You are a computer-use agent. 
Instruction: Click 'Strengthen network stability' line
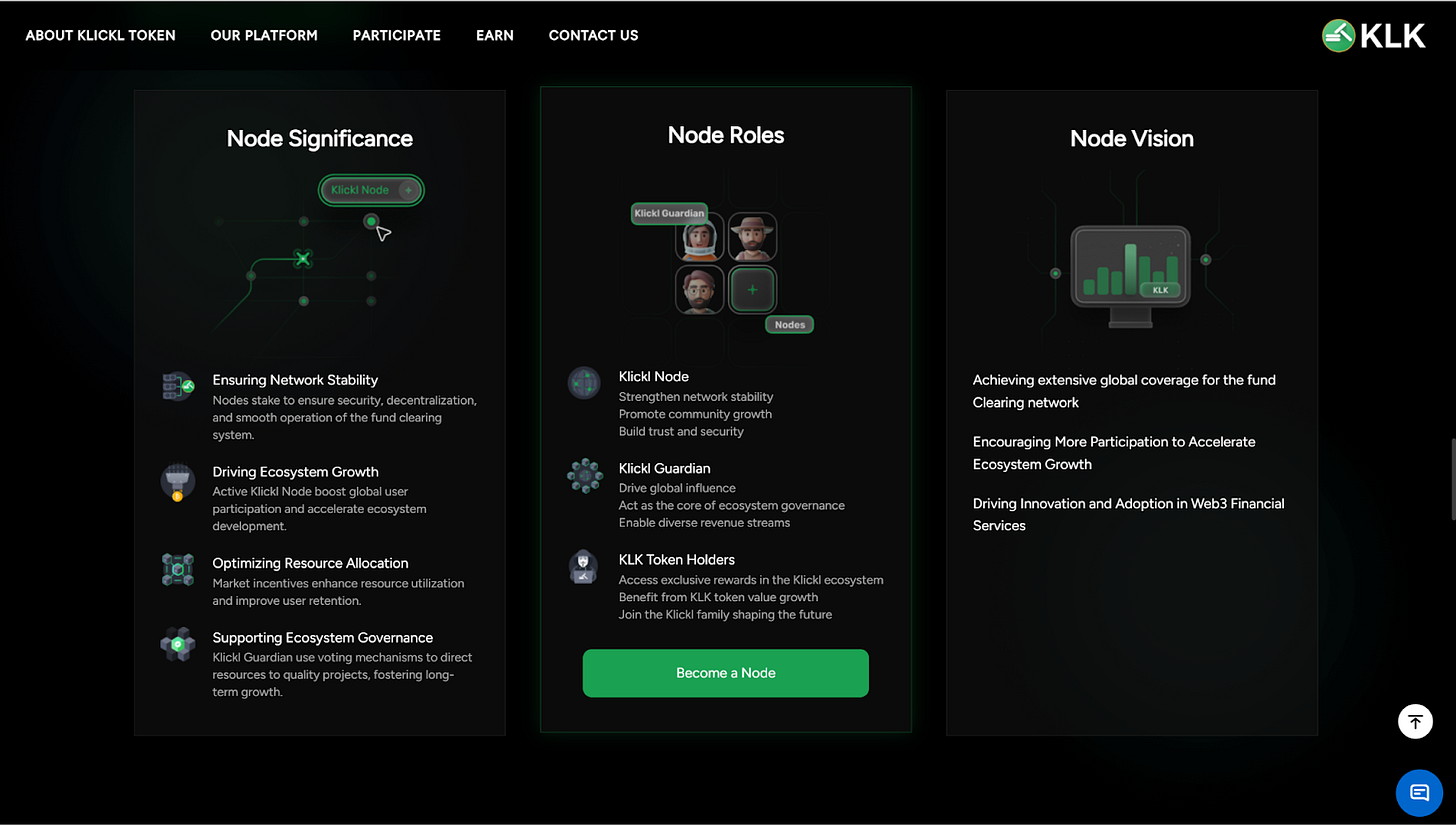(x=696, y=397)
